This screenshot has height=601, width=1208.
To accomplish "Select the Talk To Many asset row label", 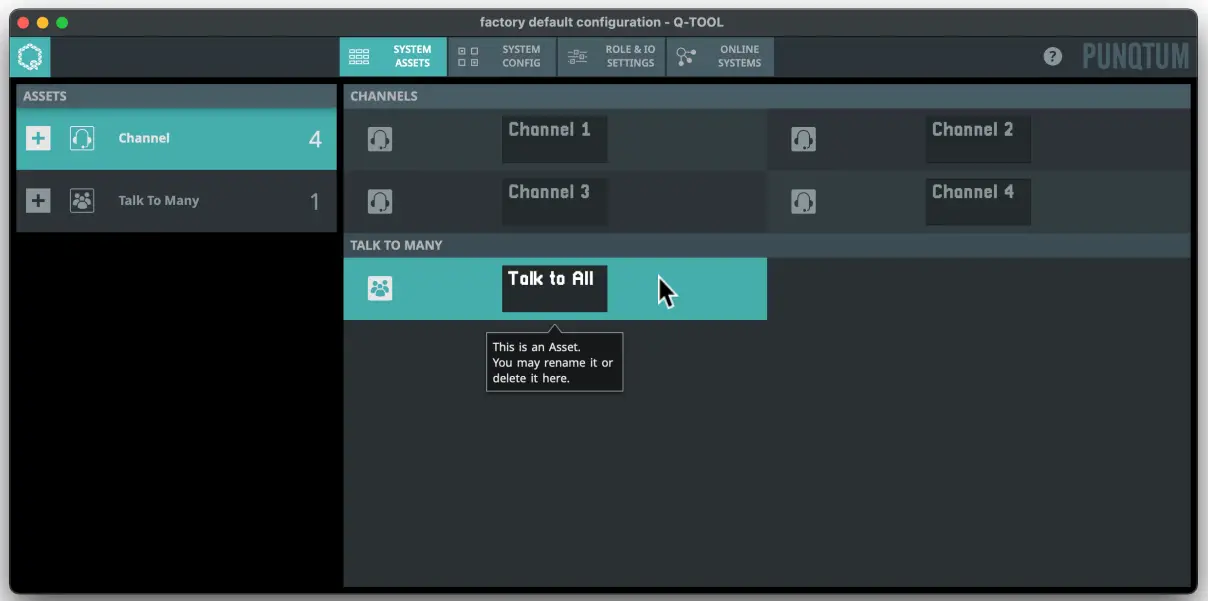I will coord(159,201).
